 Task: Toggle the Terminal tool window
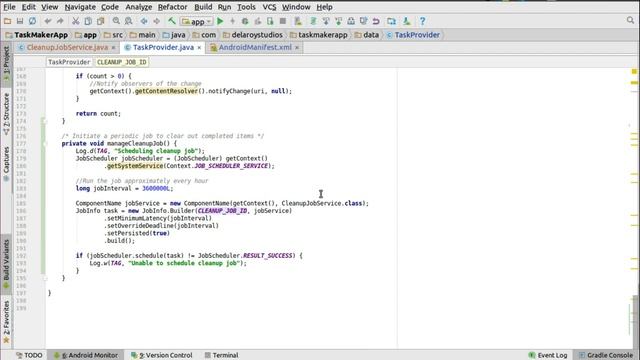(x=222, y=355)
